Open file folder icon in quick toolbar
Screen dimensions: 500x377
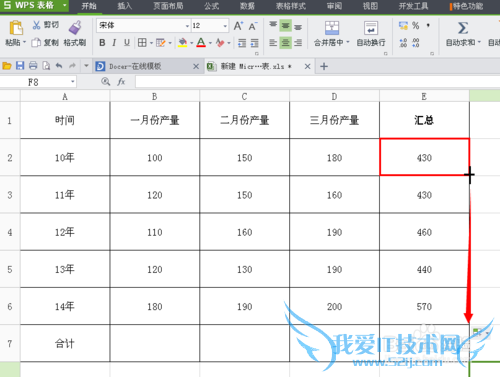click(x=7, y=66)
